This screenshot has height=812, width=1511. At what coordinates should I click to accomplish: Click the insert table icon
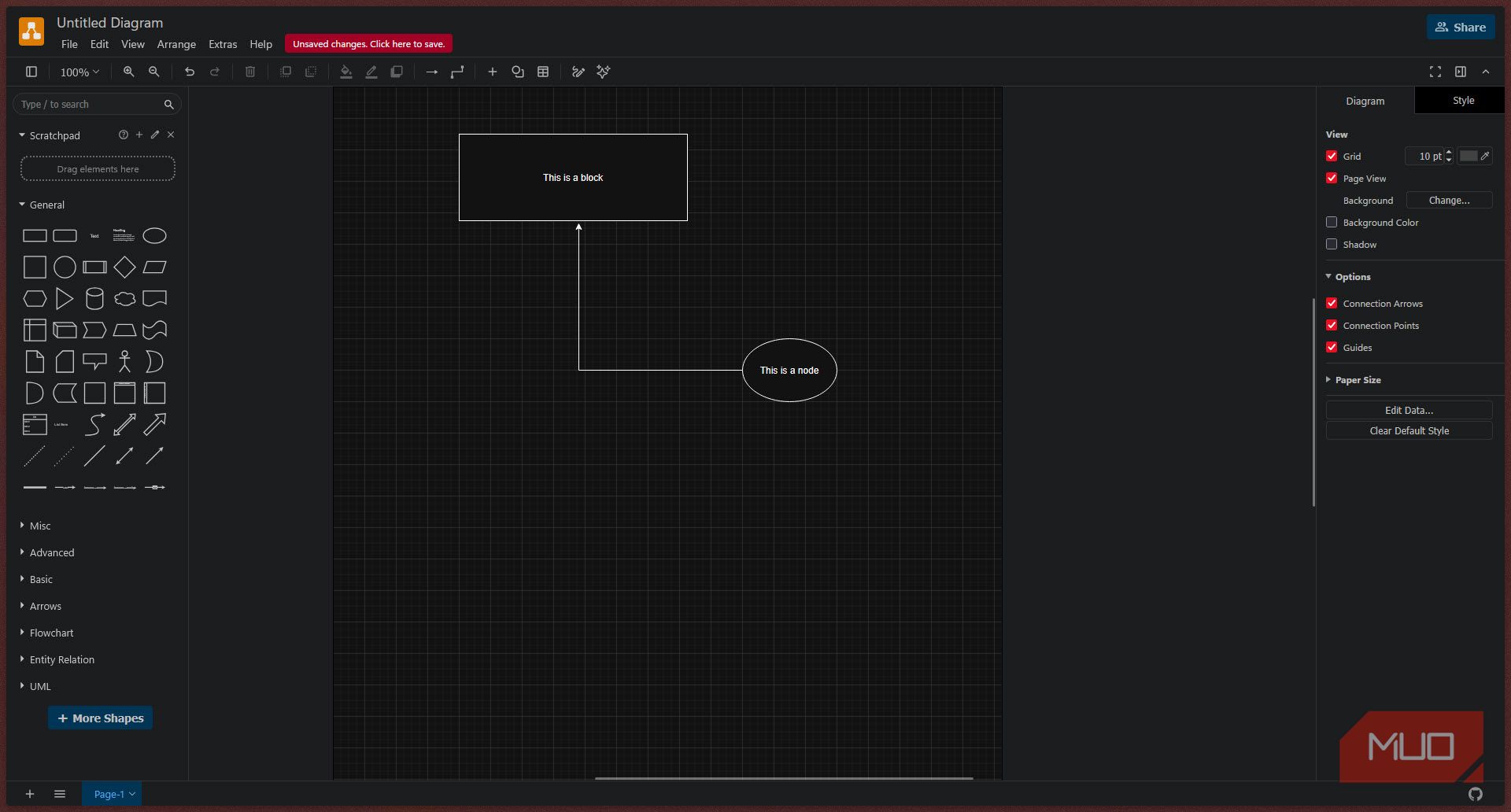point(543,72)
